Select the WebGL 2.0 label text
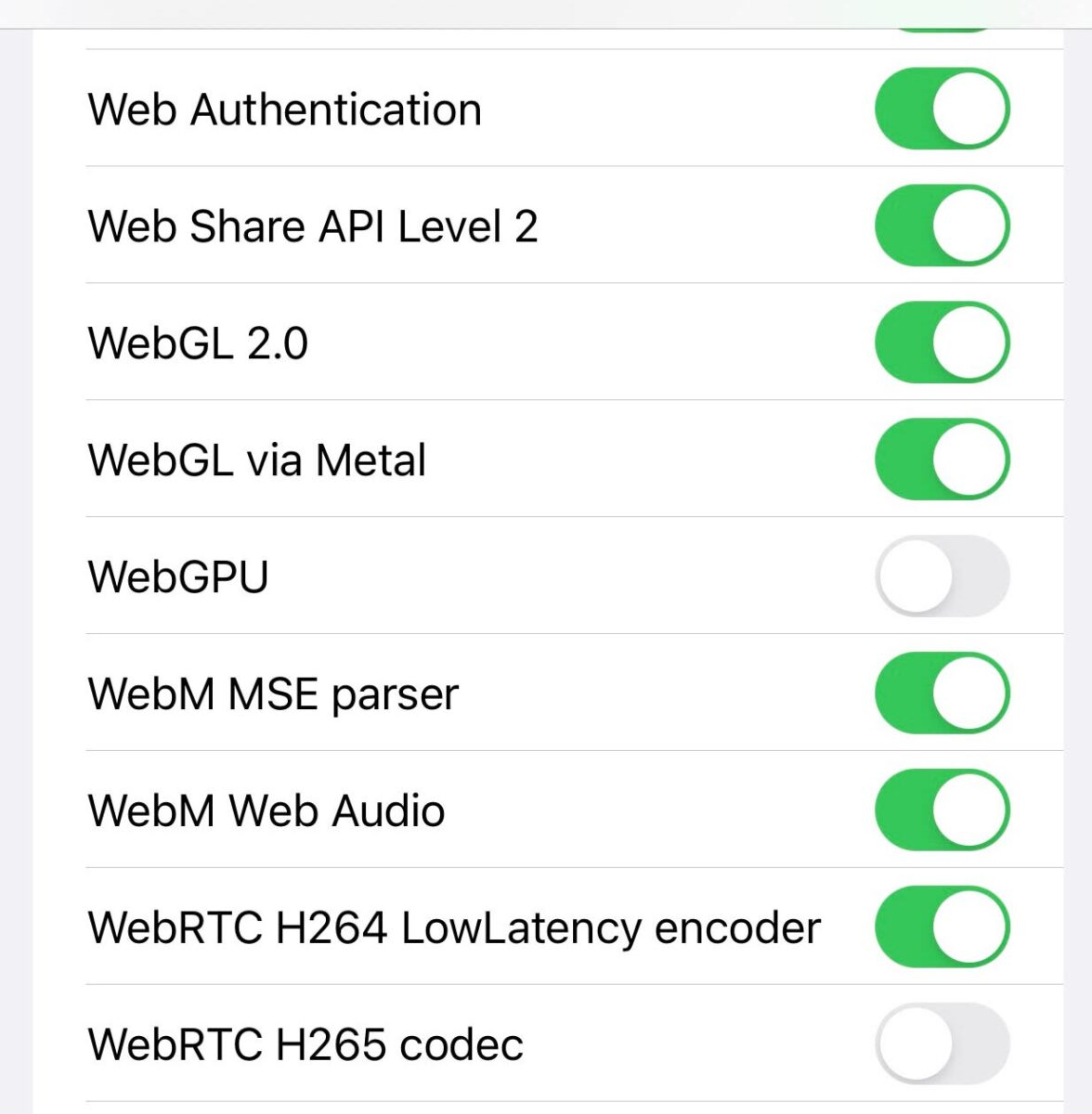Screen dimensions: 1092x1114 tap(198, 343)
